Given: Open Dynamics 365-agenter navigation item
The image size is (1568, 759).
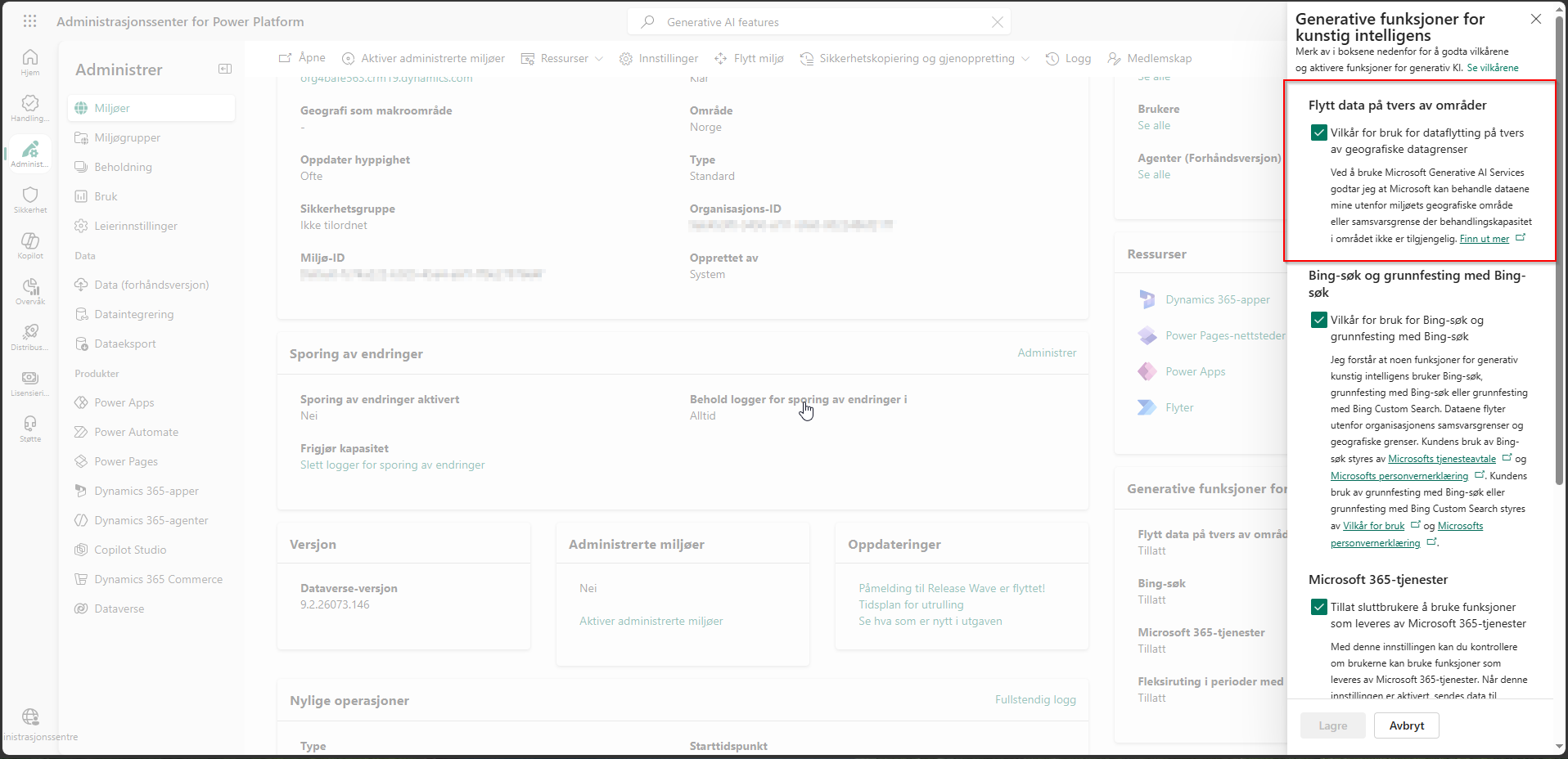Looking at the screenshot, I should (x=151, y=520).
